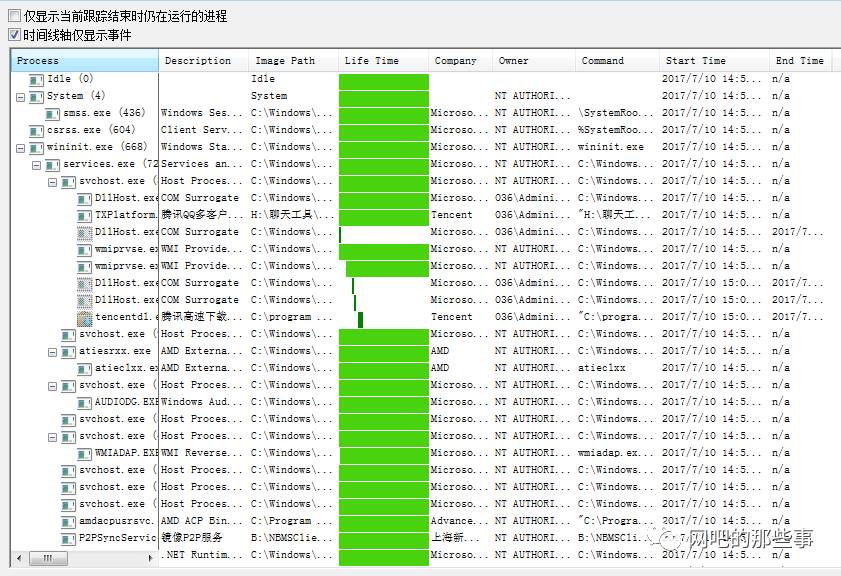This screenshot has height=576, width=841.
Task: Select the WMIADAP.EXE process icon
Action: pyautogui.click(x=85, y=453)
